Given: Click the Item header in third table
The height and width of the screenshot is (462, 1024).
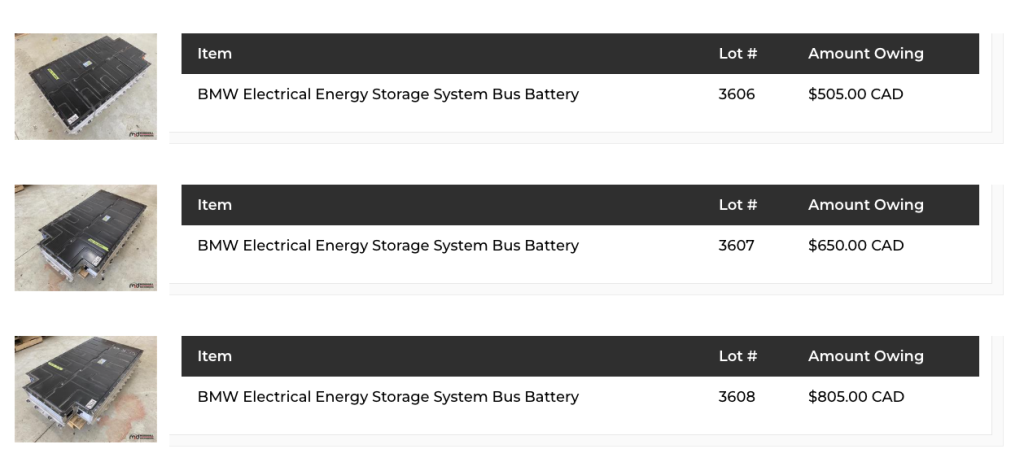Looking at the screenshot, I should click(x=214, y=357).
